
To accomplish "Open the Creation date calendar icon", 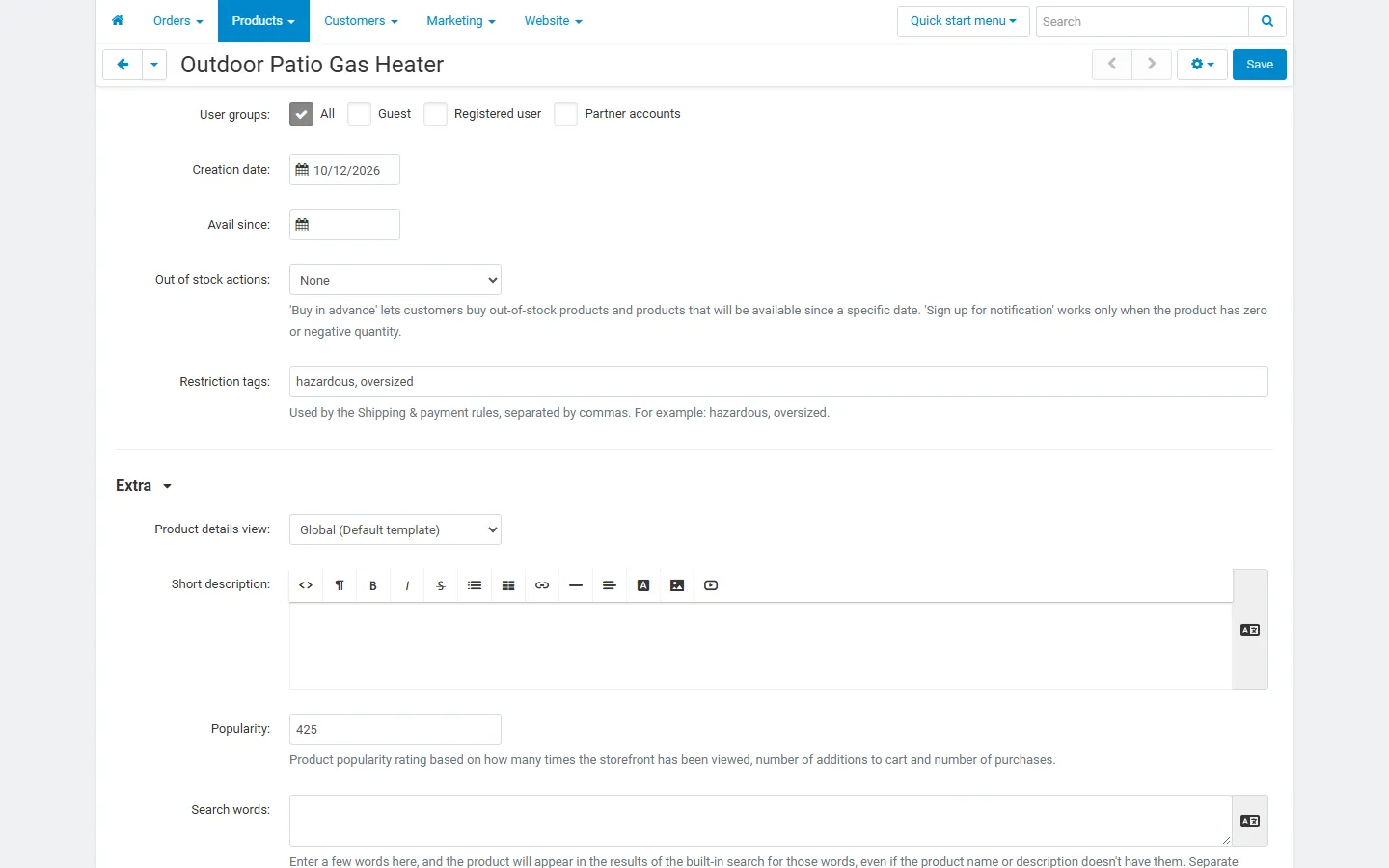I will pyautogui.click(x=302, y=170).
